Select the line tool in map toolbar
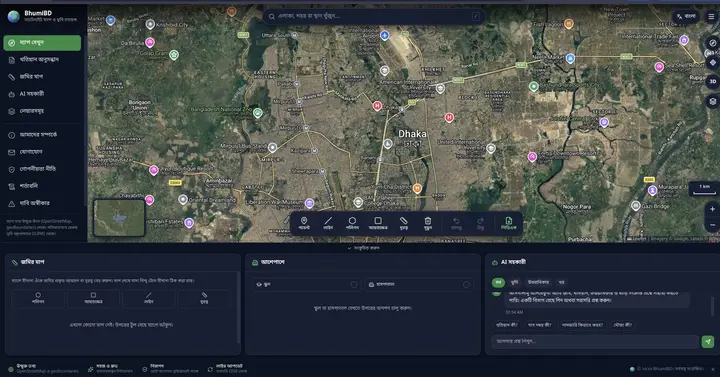Viewport: 720px width, 377px height. [x=328, y=223]
